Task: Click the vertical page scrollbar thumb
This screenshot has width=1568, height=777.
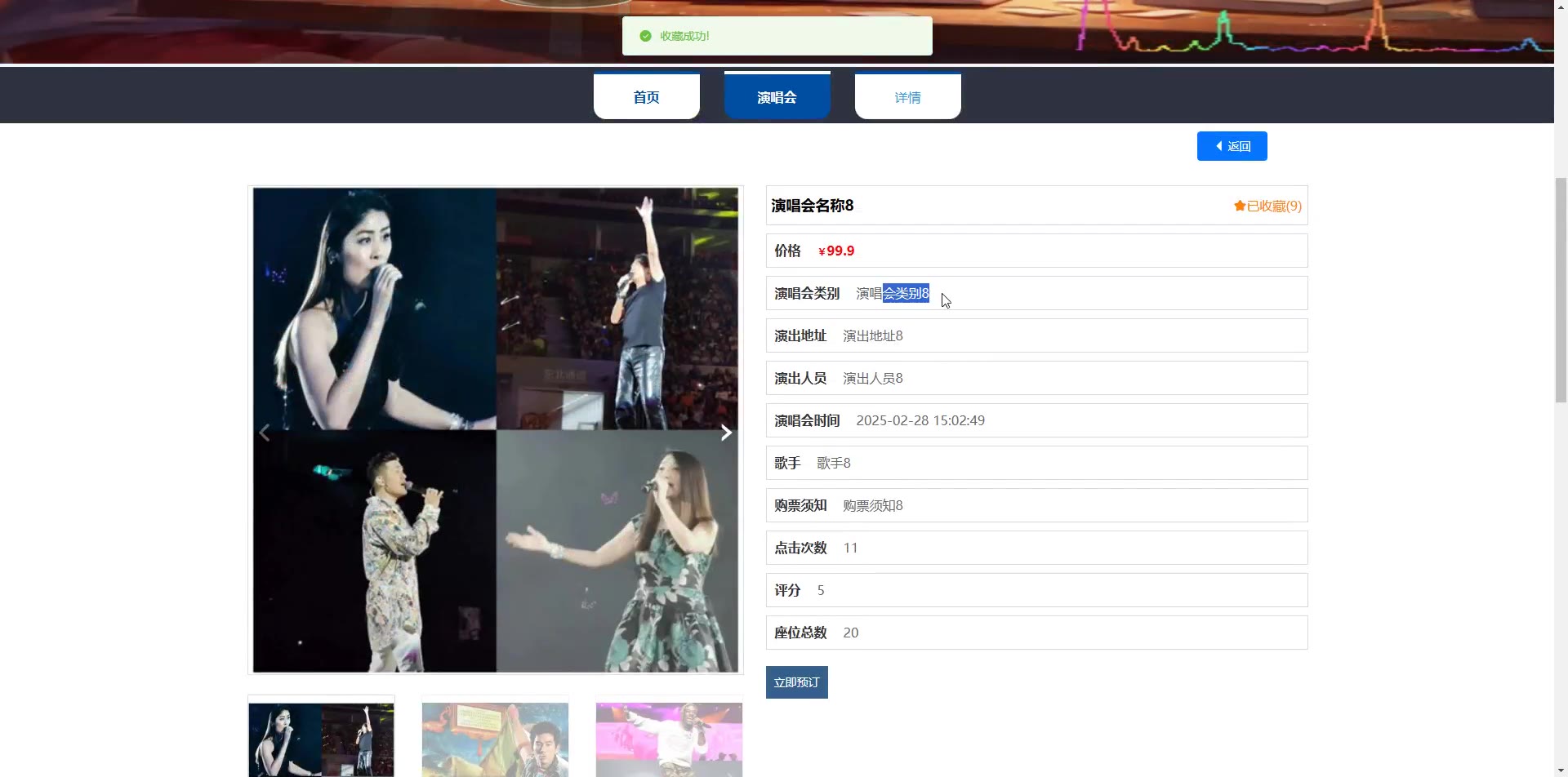Action: 1561,290
